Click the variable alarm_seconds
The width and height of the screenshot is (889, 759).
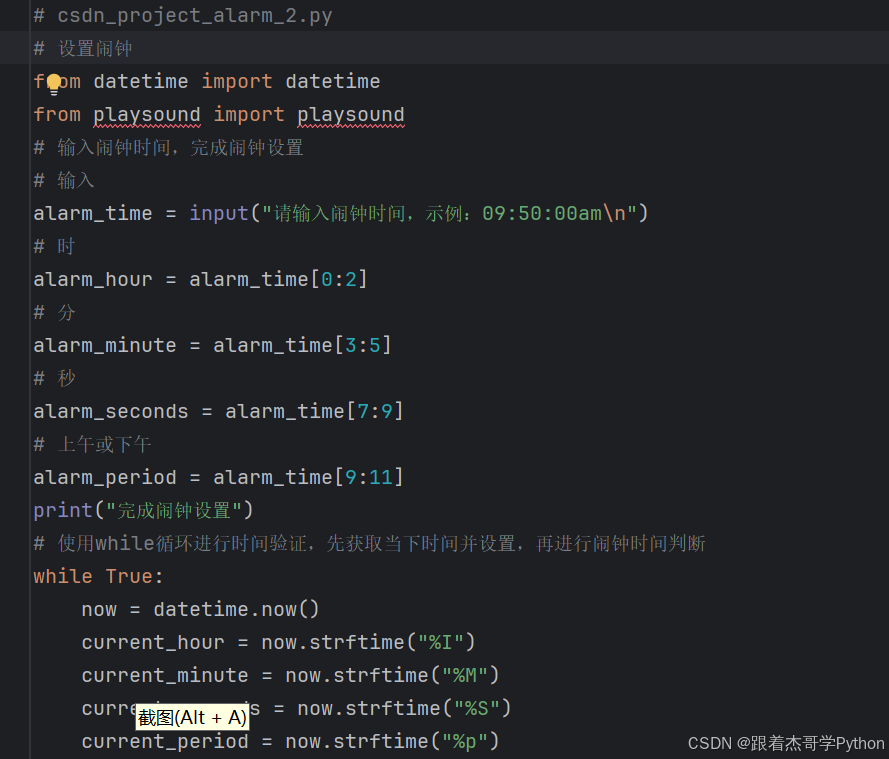110,410
